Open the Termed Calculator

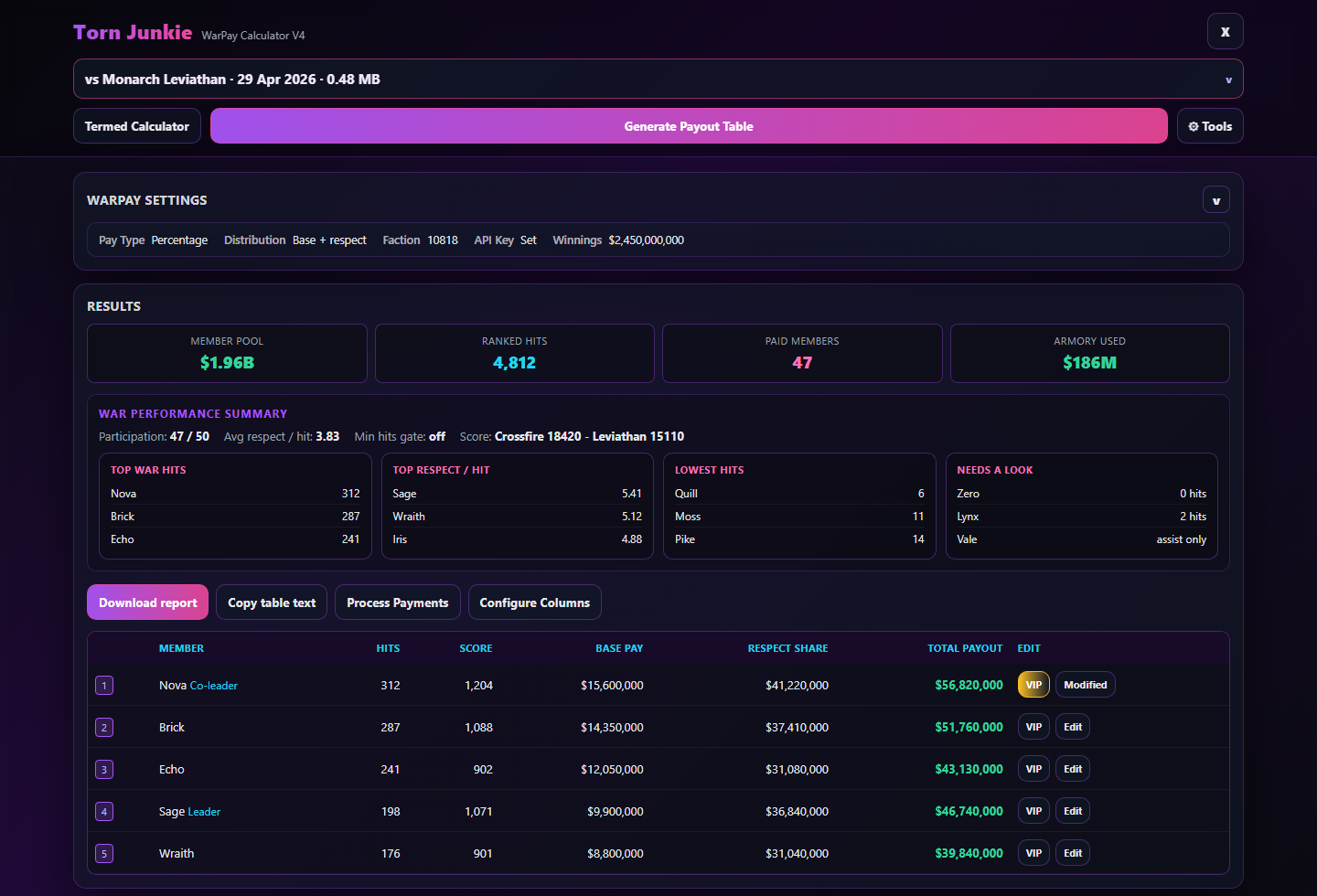click(137, 126)
